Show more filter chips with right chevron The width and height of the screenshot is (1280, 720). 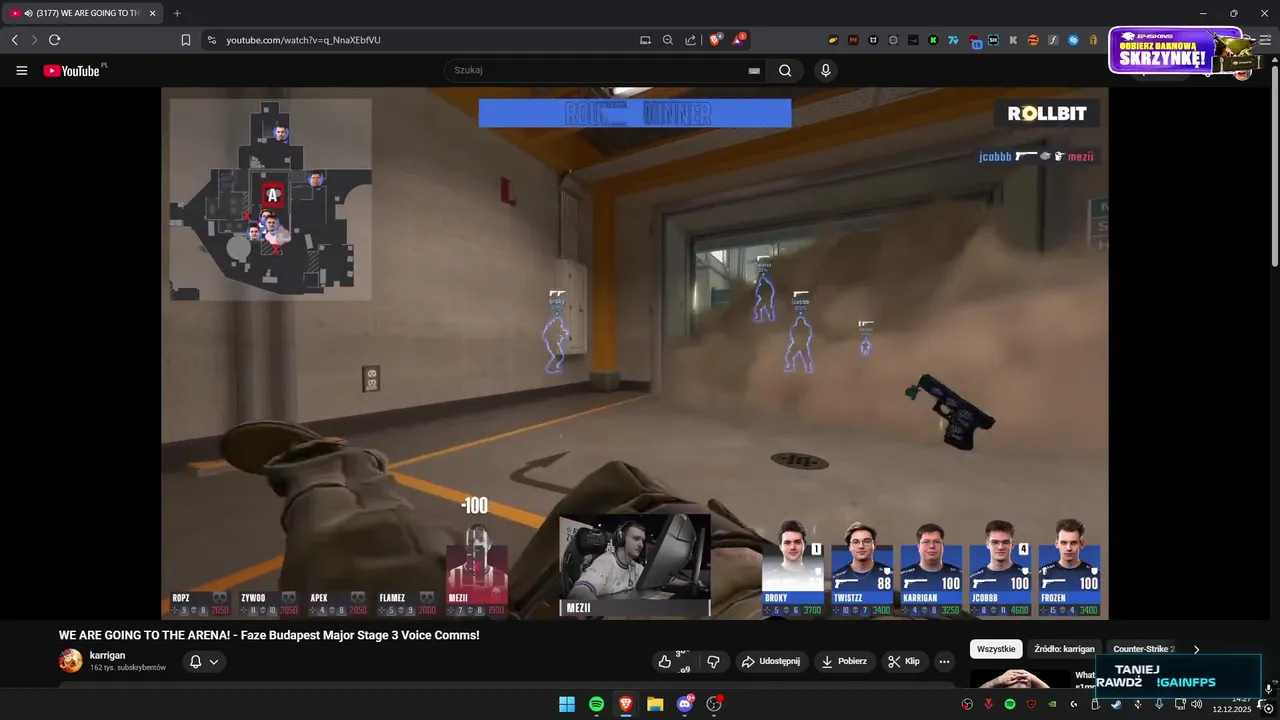coord(1197,649)
